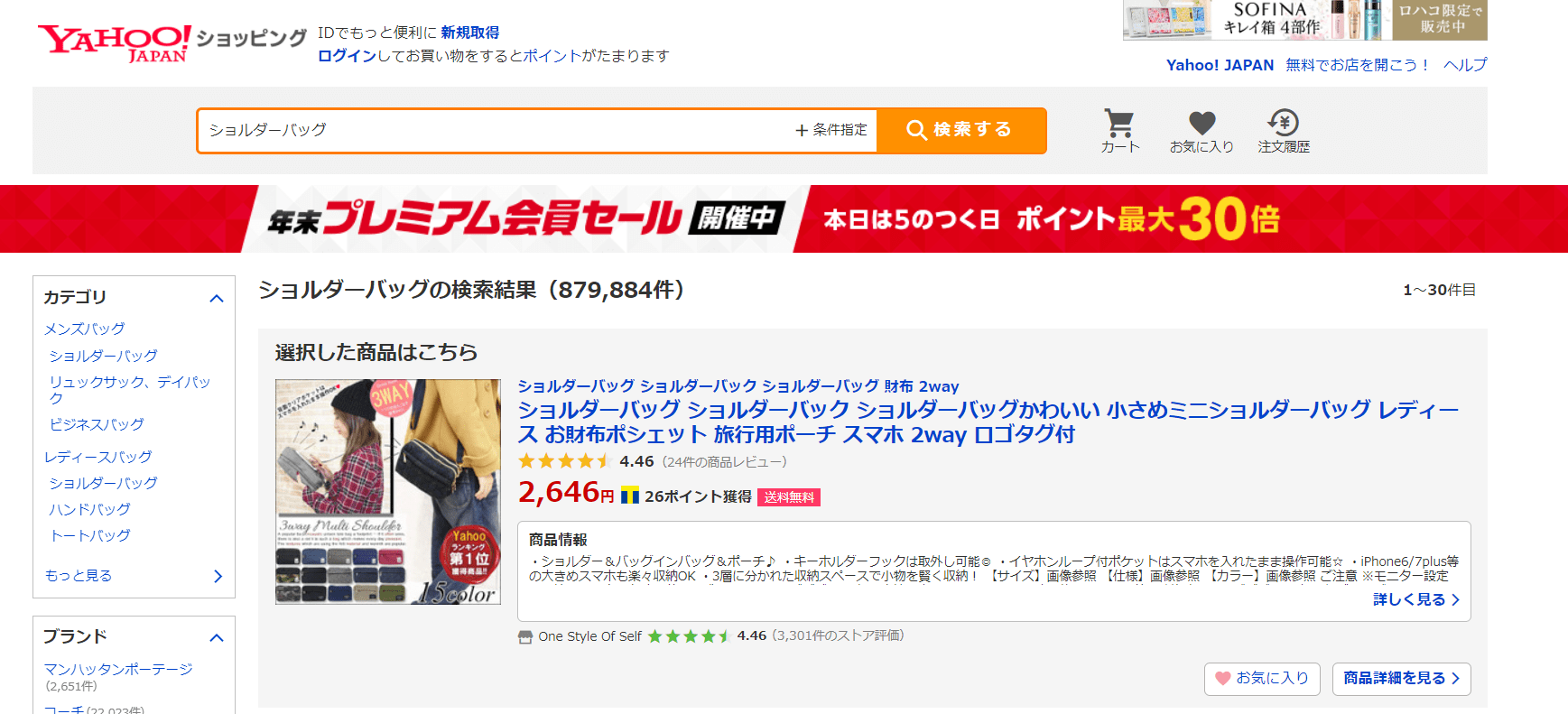Click the Yahoo! JAPAN ショッピング logo
The height and width of the screenshot is (714, 1568).
coord(172,42)
